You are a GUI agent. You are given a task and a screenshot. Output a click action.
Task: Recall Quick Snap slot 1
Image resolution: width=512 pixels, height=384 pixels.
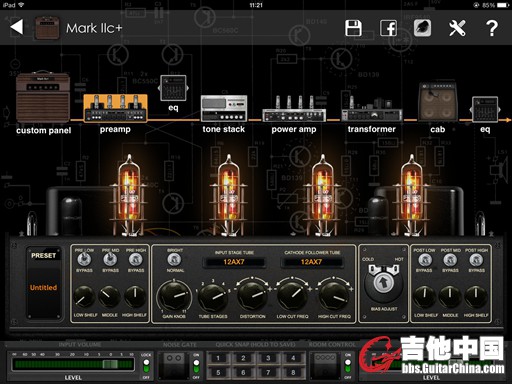coord(218,358)
